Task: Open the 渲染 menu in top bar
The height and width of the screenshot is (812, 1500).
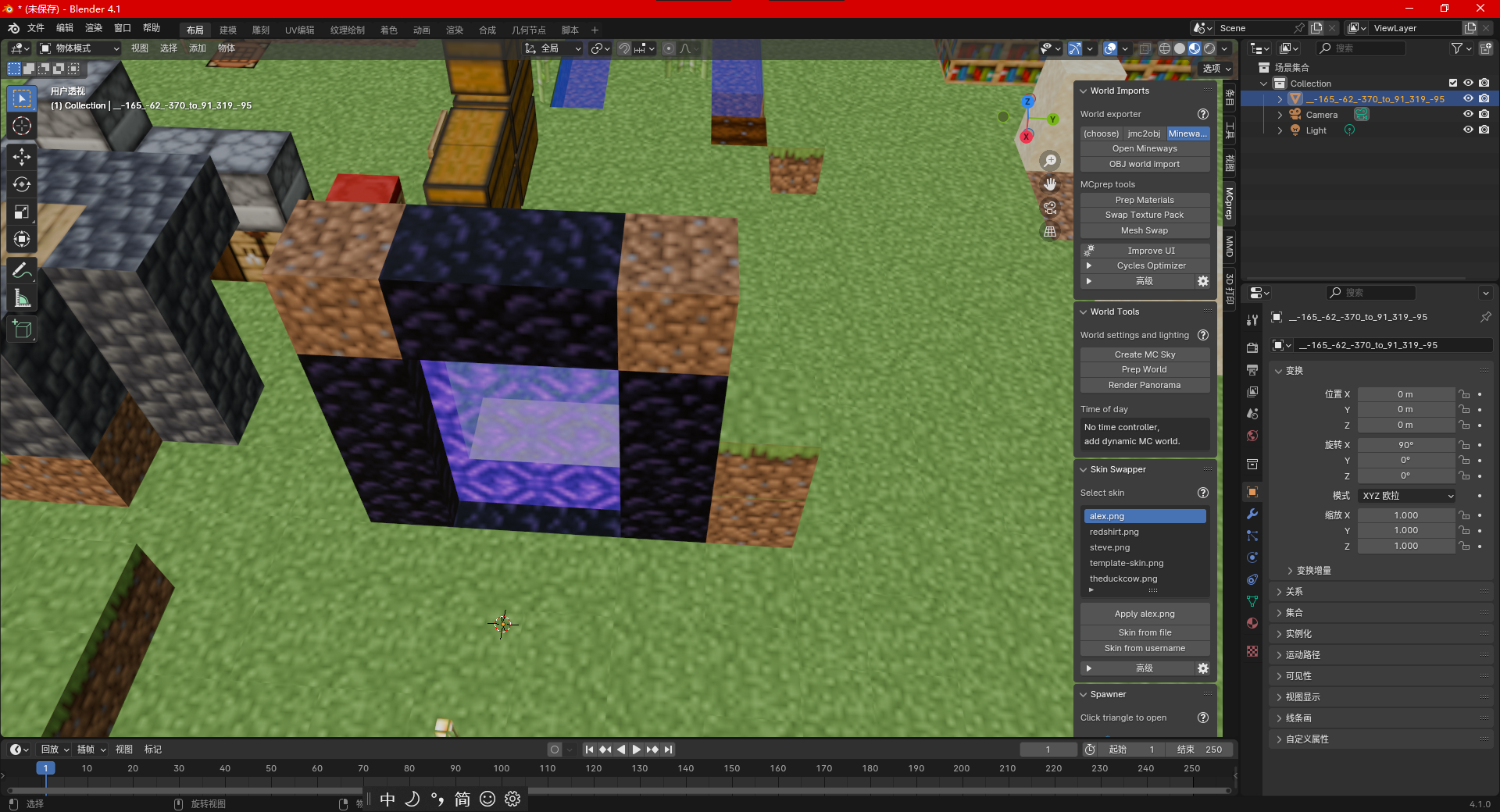Action: [94, 28]
